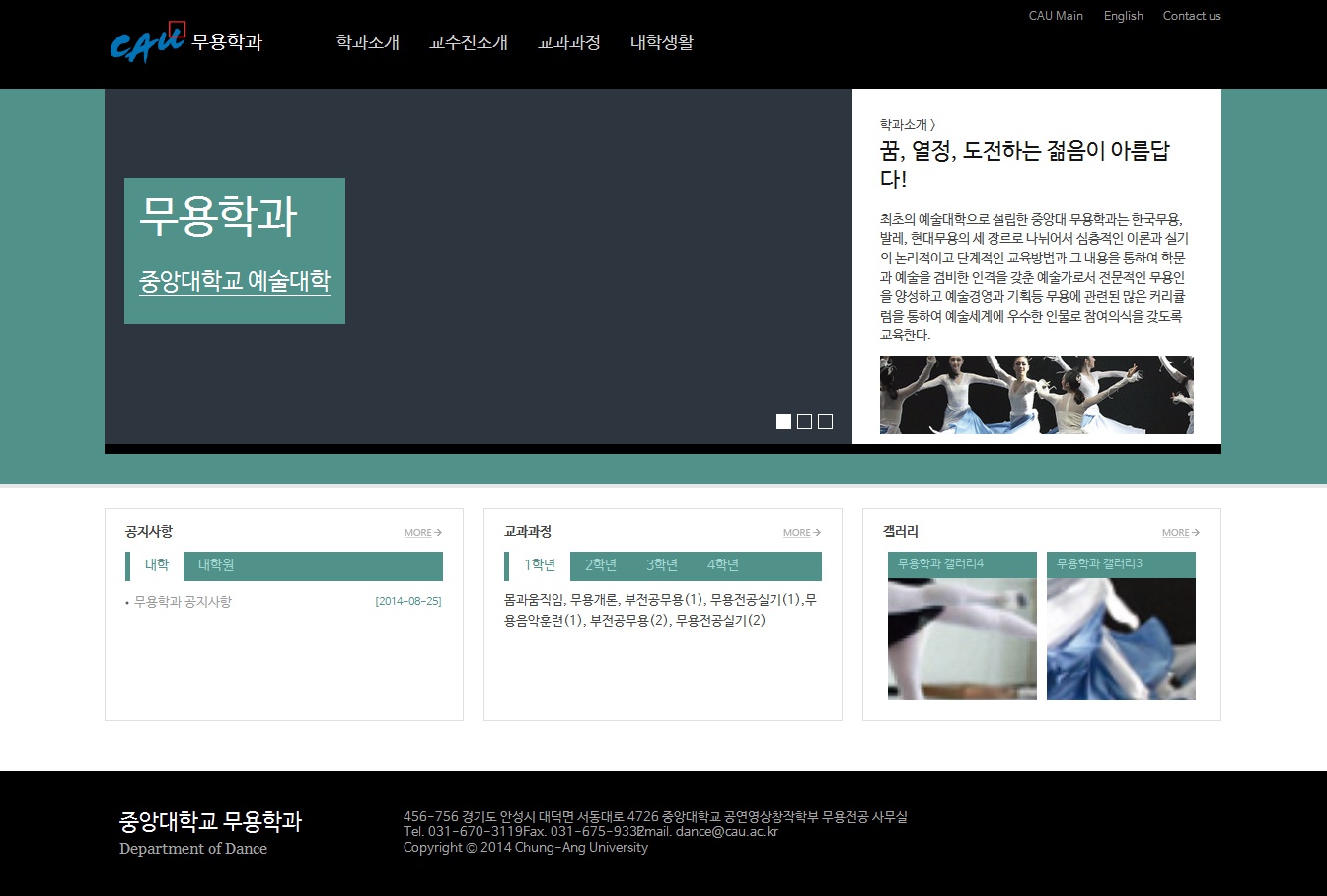Click the 교과과정 section heading
Viewport: 1327px width, 896px height.
528,532
